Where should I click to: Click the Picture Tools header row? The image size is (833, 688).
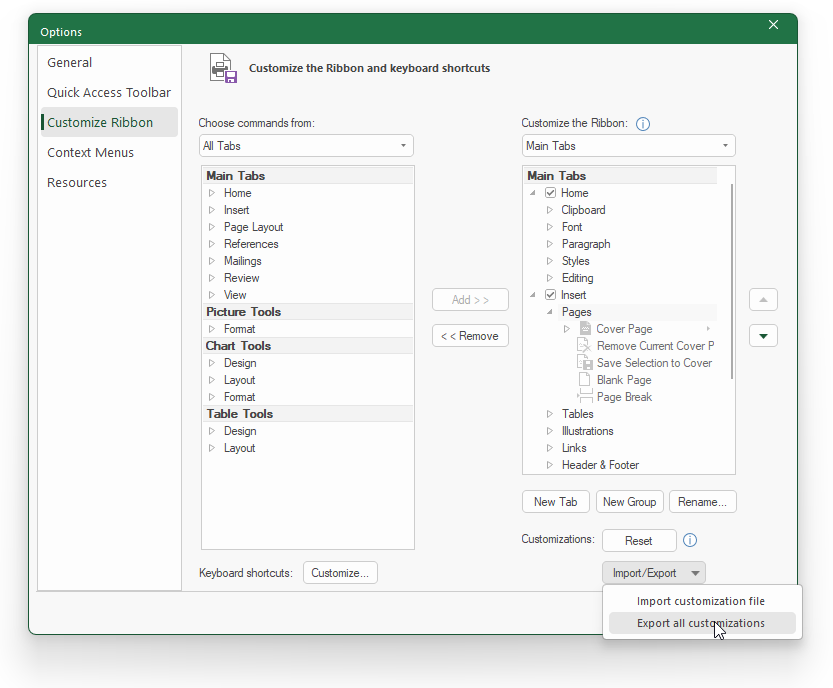point(308,312)
